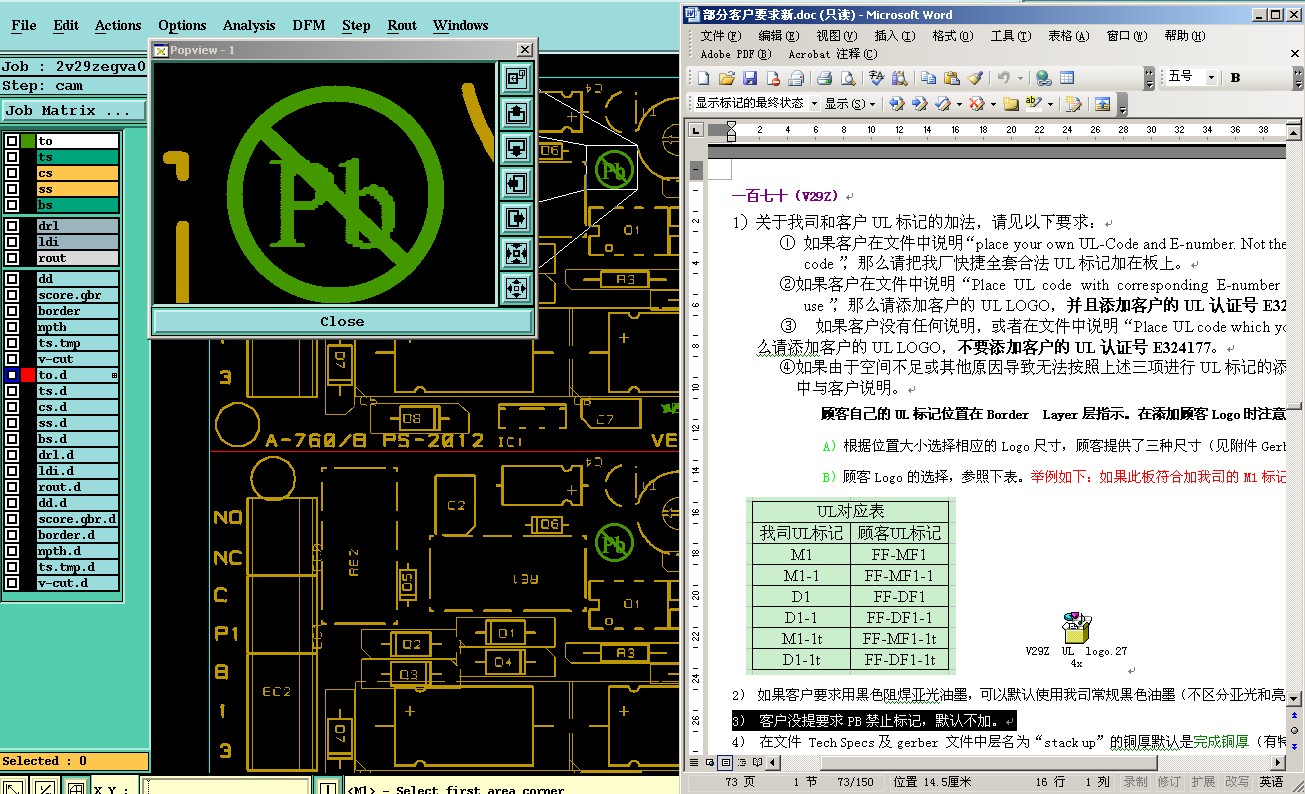The width and height of the screenshot is (1305, 794).
Task: Click the Copy icon in Word toolbar
Action: pos(929,78)
